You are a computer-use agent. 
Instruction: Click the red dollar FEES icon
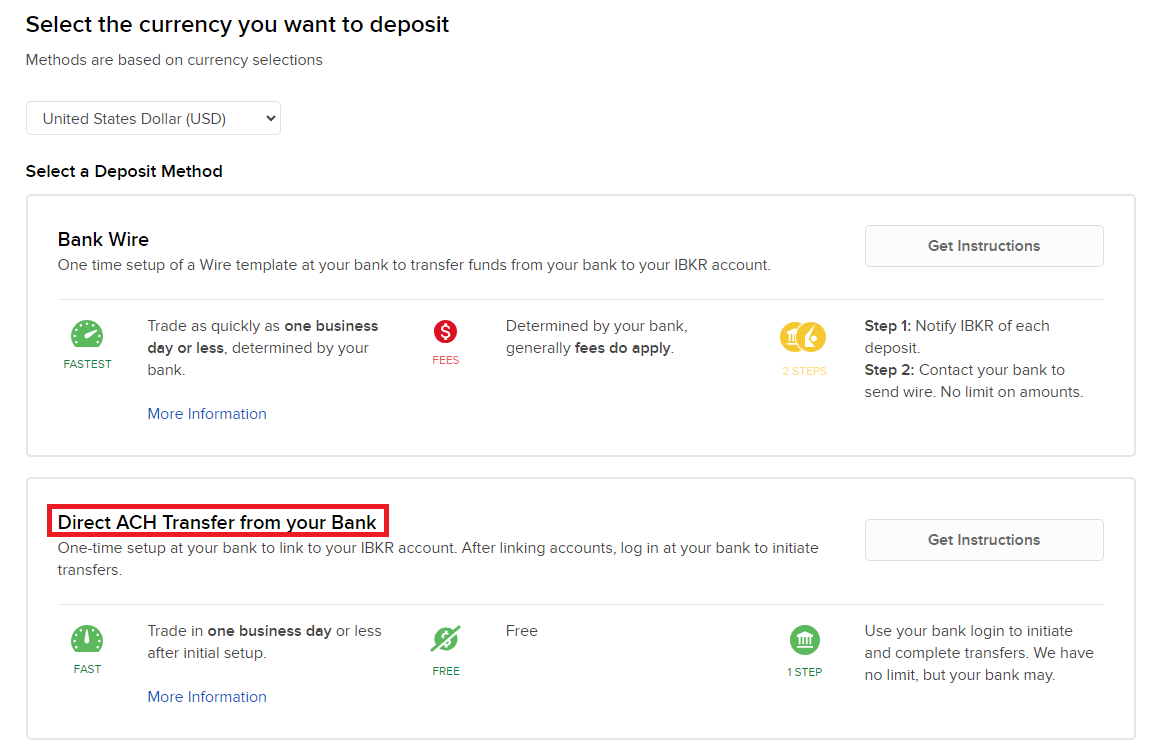pos(446,332)
